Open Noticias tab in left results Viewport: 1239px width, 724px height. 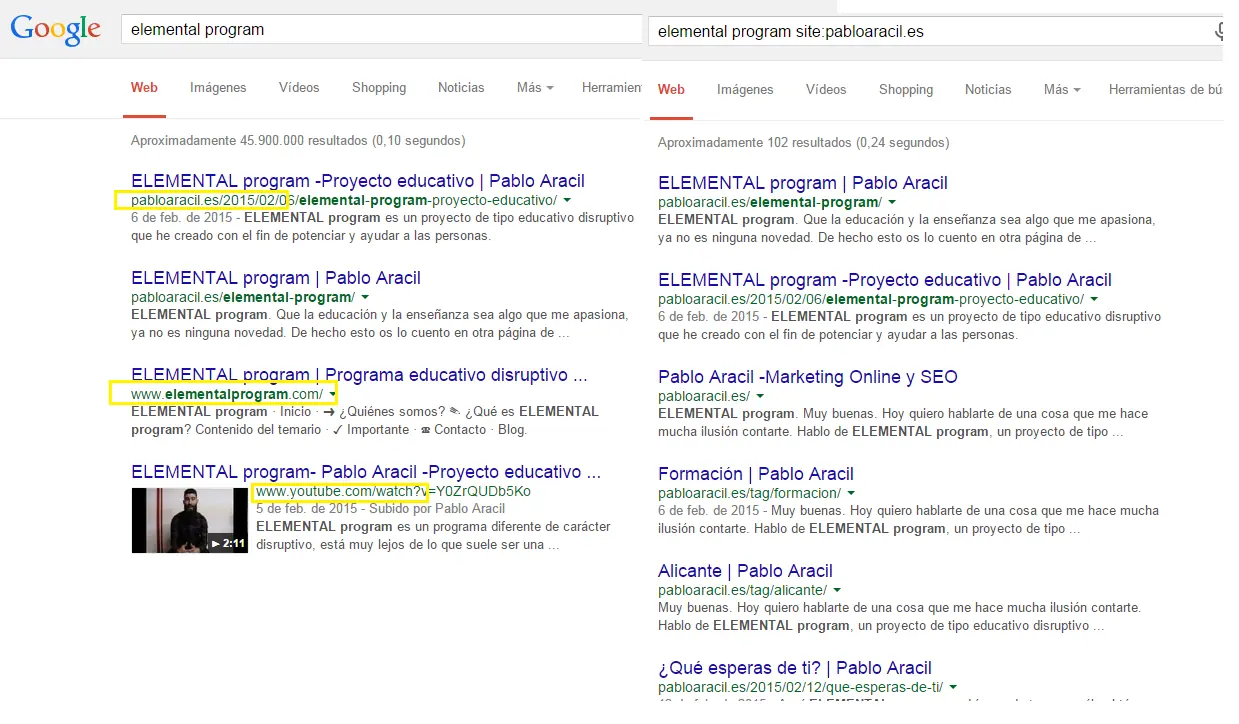tap(461, 88)
